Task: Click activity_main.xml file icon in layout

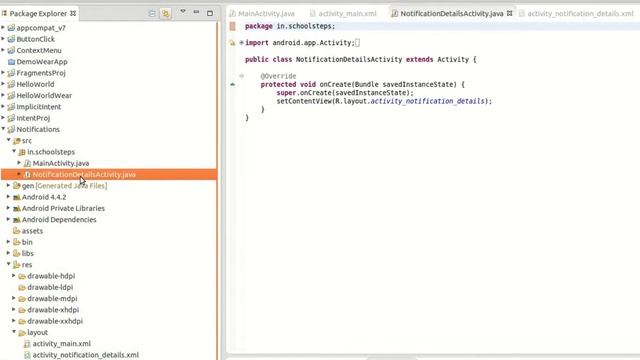Action: (x=27, y=344)
